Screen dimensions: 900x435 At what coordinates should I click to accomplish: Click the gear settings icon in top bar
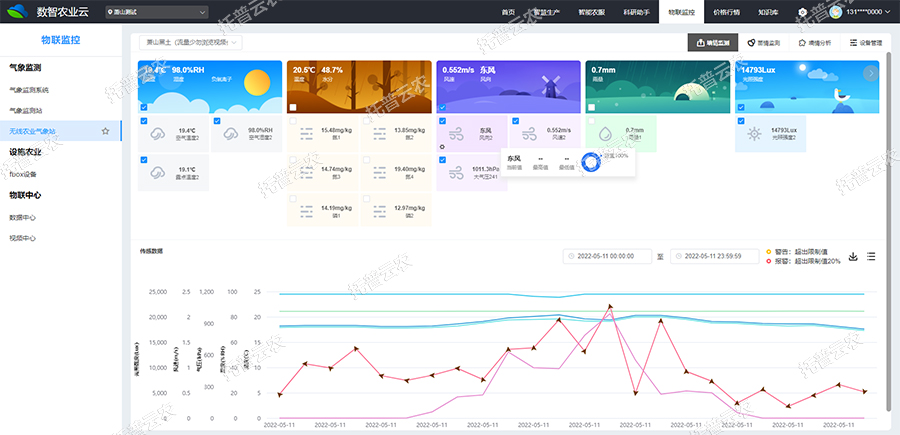click(803, 12)
